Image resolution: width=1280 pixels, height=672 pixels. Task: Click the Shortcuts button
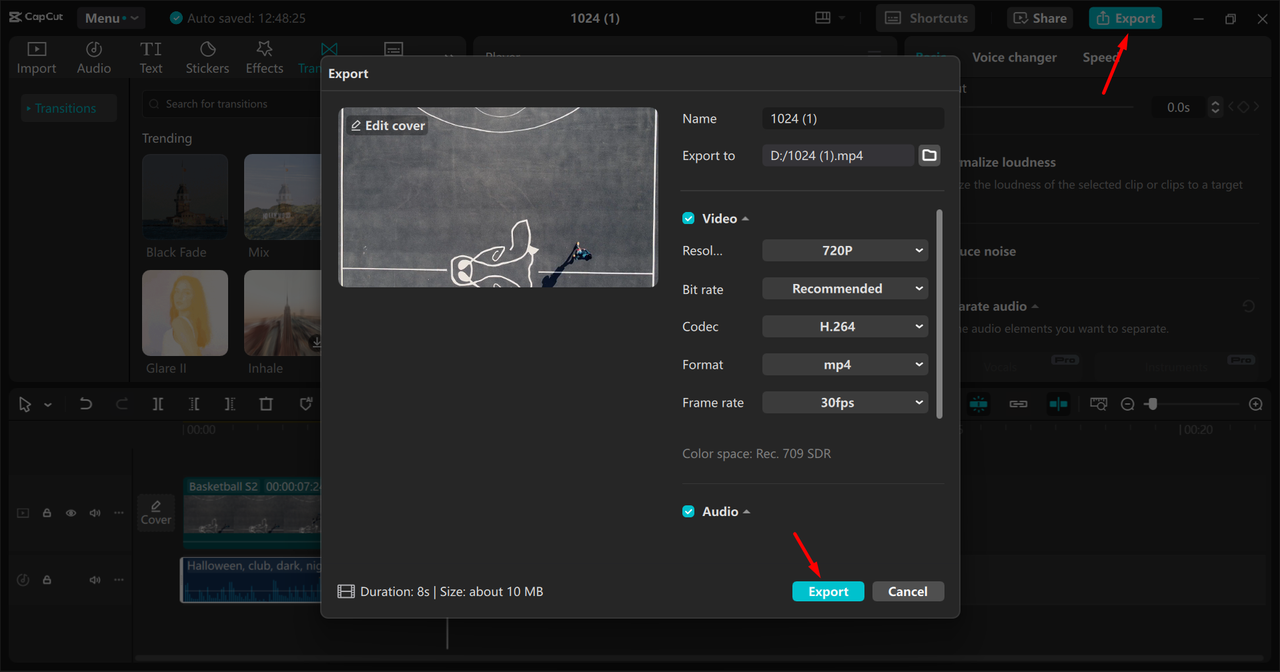[926, 18]
